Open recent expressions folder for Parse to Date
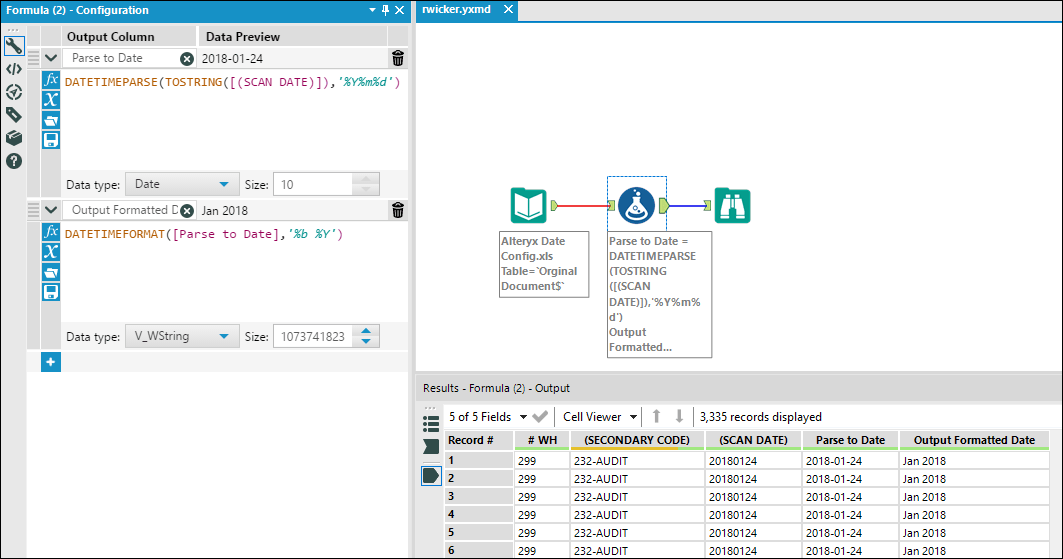The image size is (1063, 559). tap(51, 121)
